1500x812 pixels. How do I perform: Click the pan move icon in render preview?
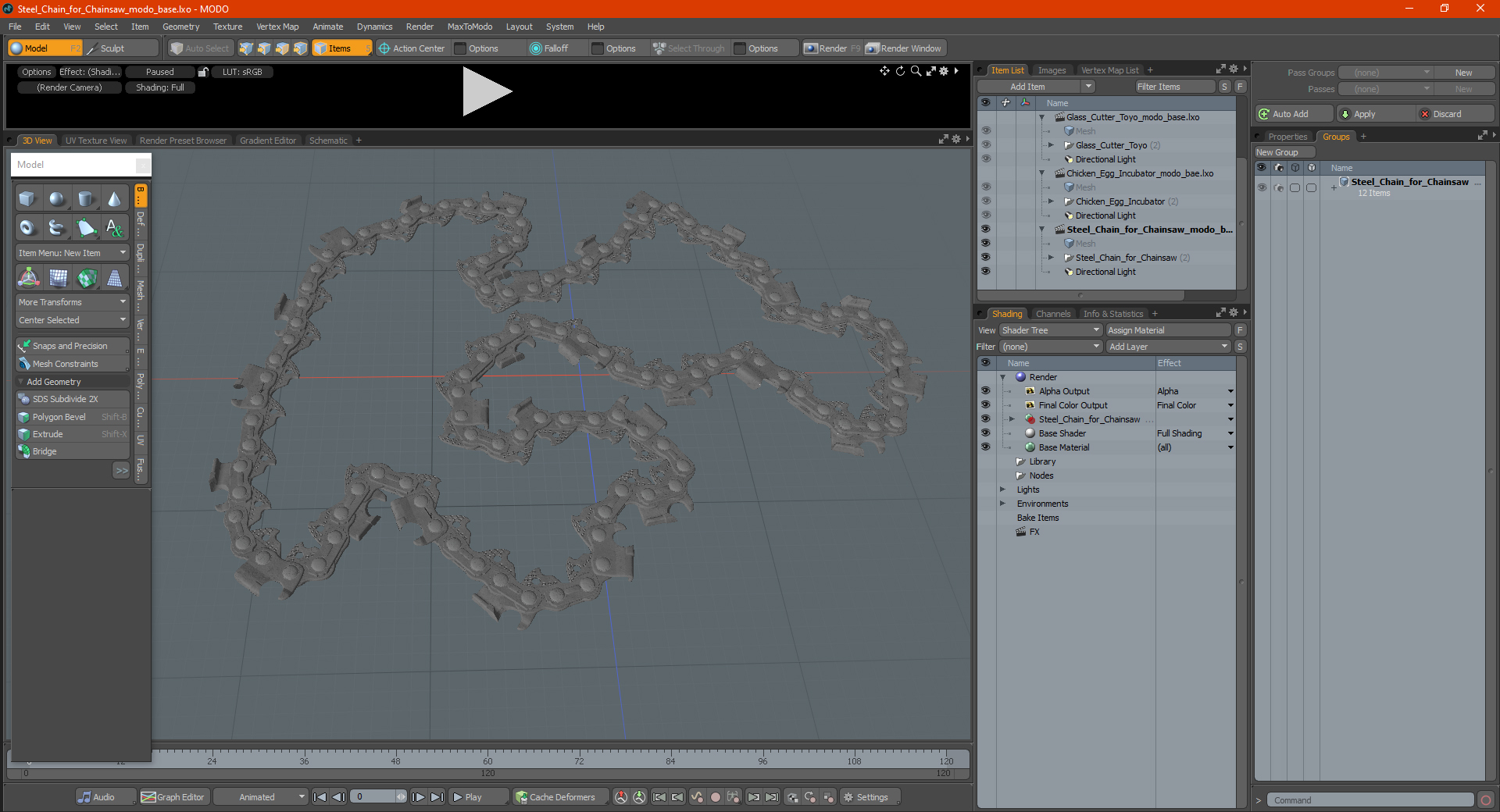[884, 71]
